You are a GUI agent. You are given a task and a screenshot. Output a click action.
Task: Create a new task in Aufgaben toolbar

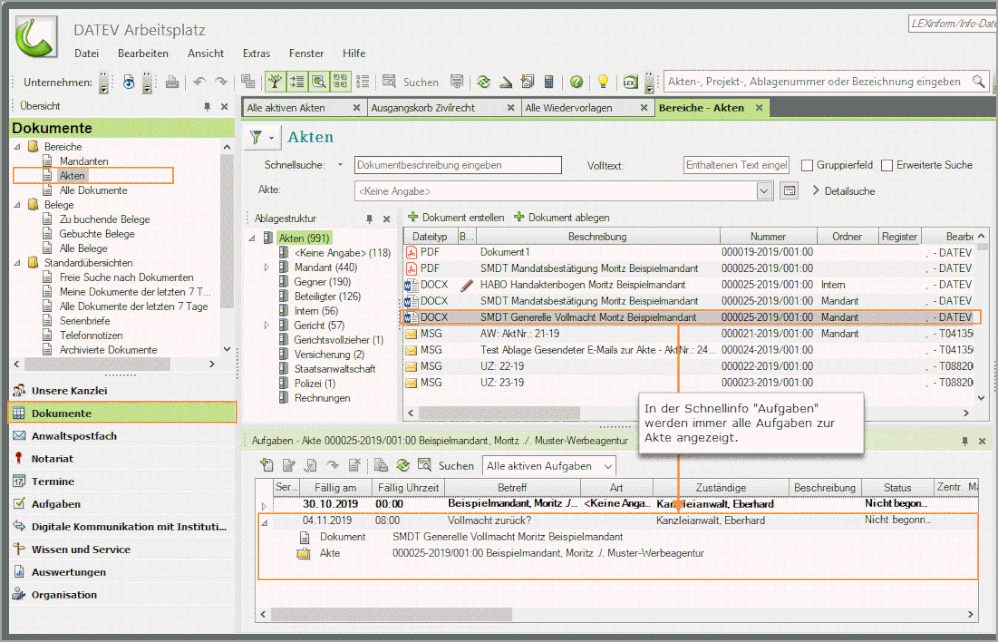267,466
